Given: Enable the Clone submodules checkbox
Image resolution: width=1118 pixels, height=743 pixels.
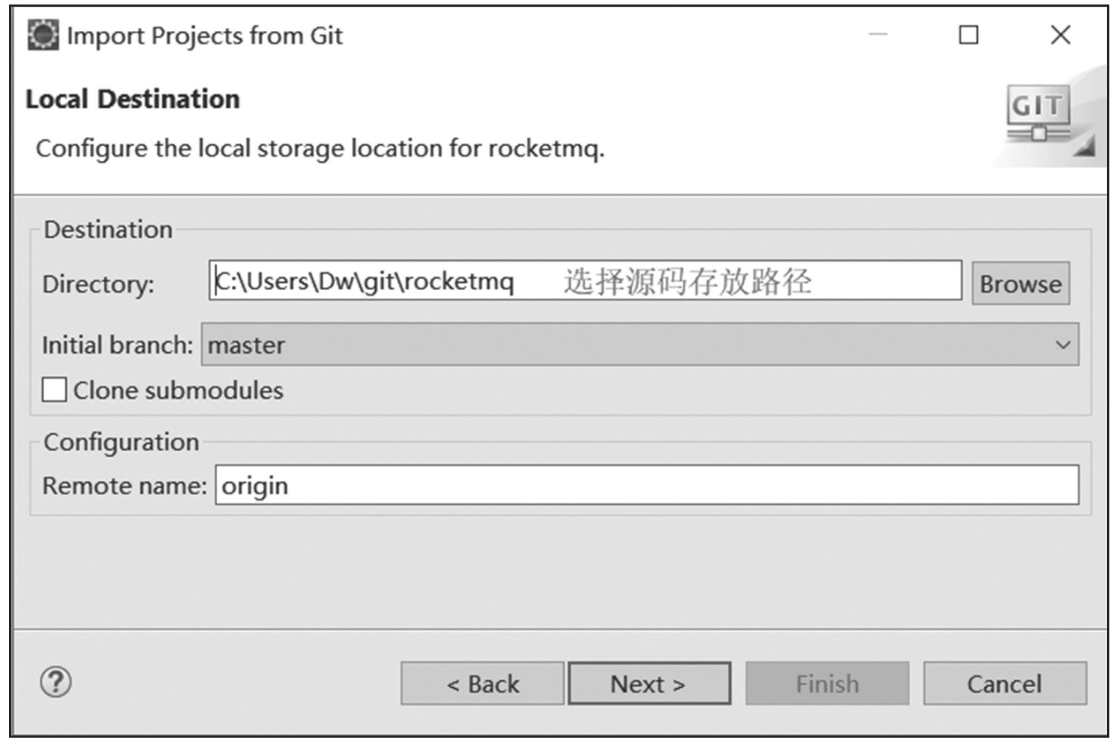Looking at the screenshot, I should (x=54, y=390).
